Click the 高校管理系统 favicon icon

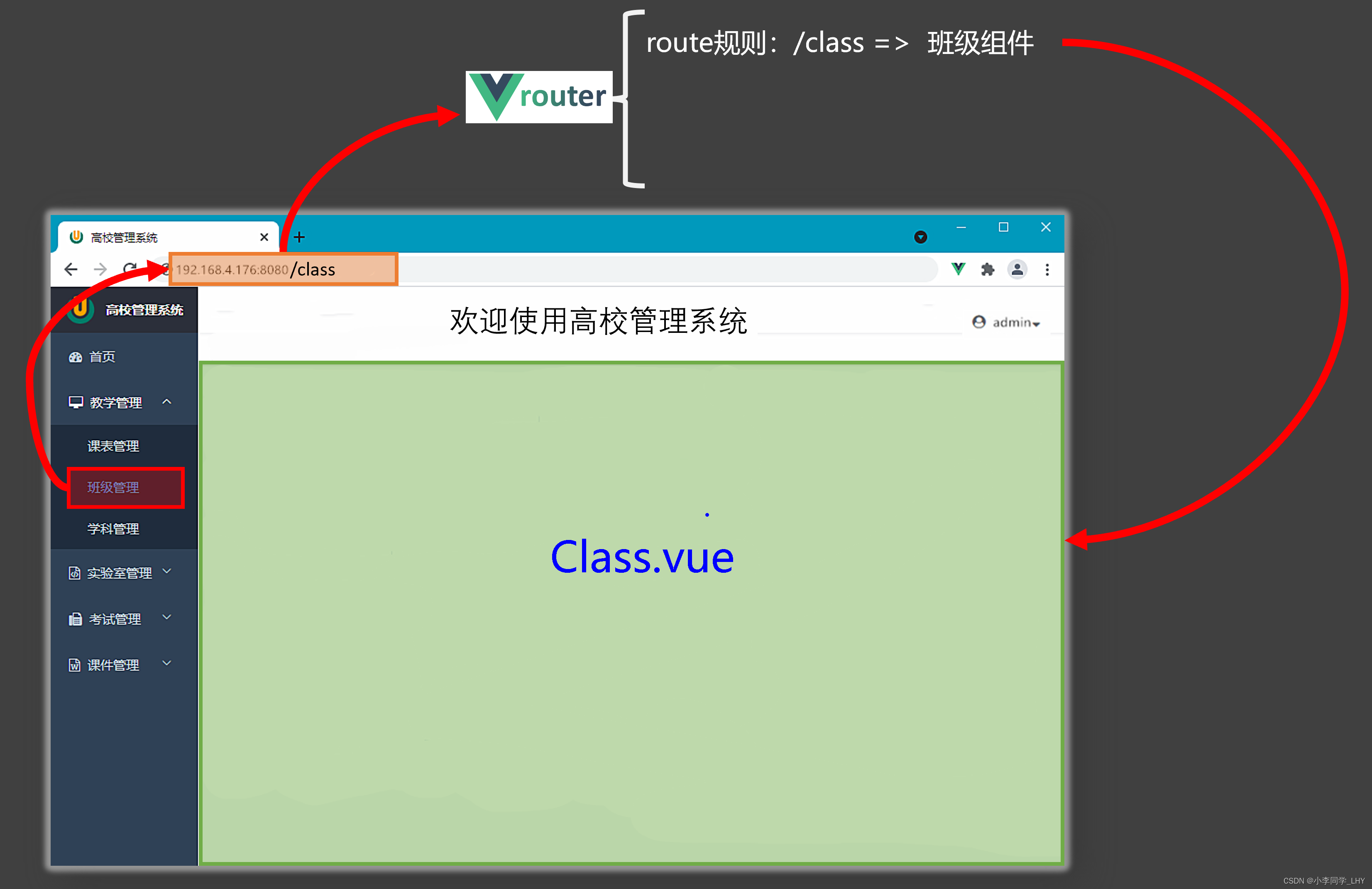(81, 236)
